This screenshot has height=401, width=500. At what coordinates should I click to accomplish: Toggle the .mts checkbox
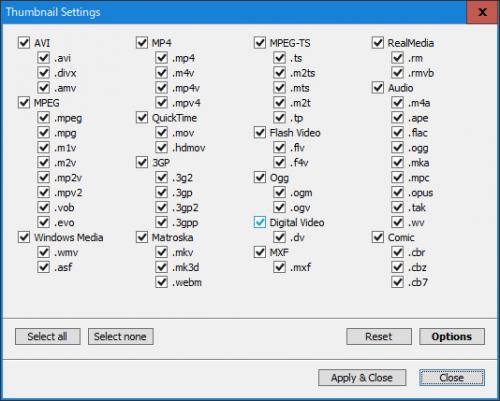tap(280, 88)
